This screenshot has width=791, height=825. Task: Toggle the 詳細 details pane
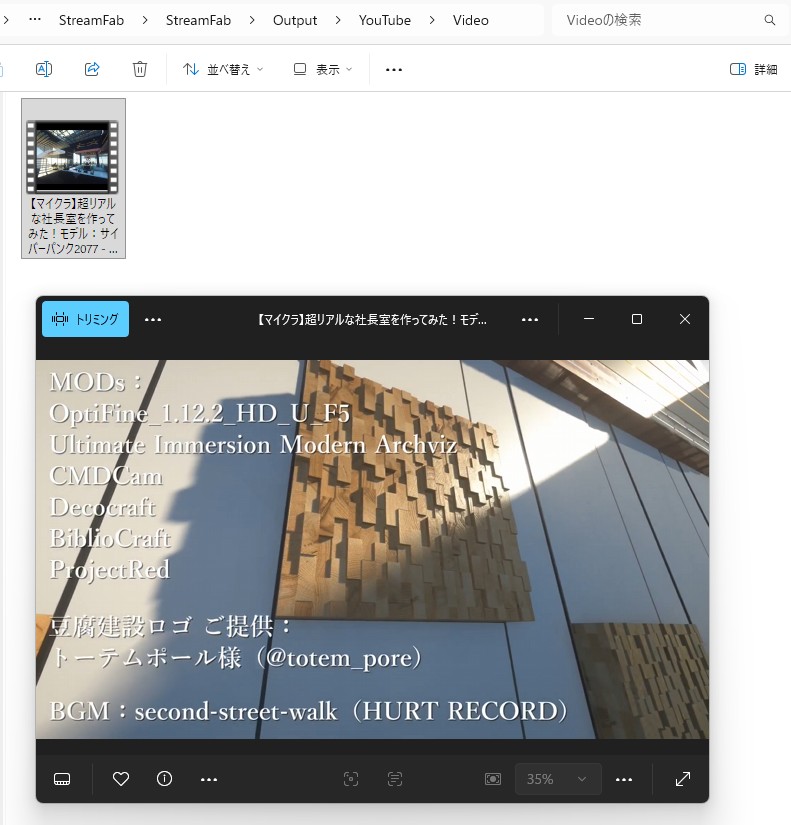coord(753,69)
